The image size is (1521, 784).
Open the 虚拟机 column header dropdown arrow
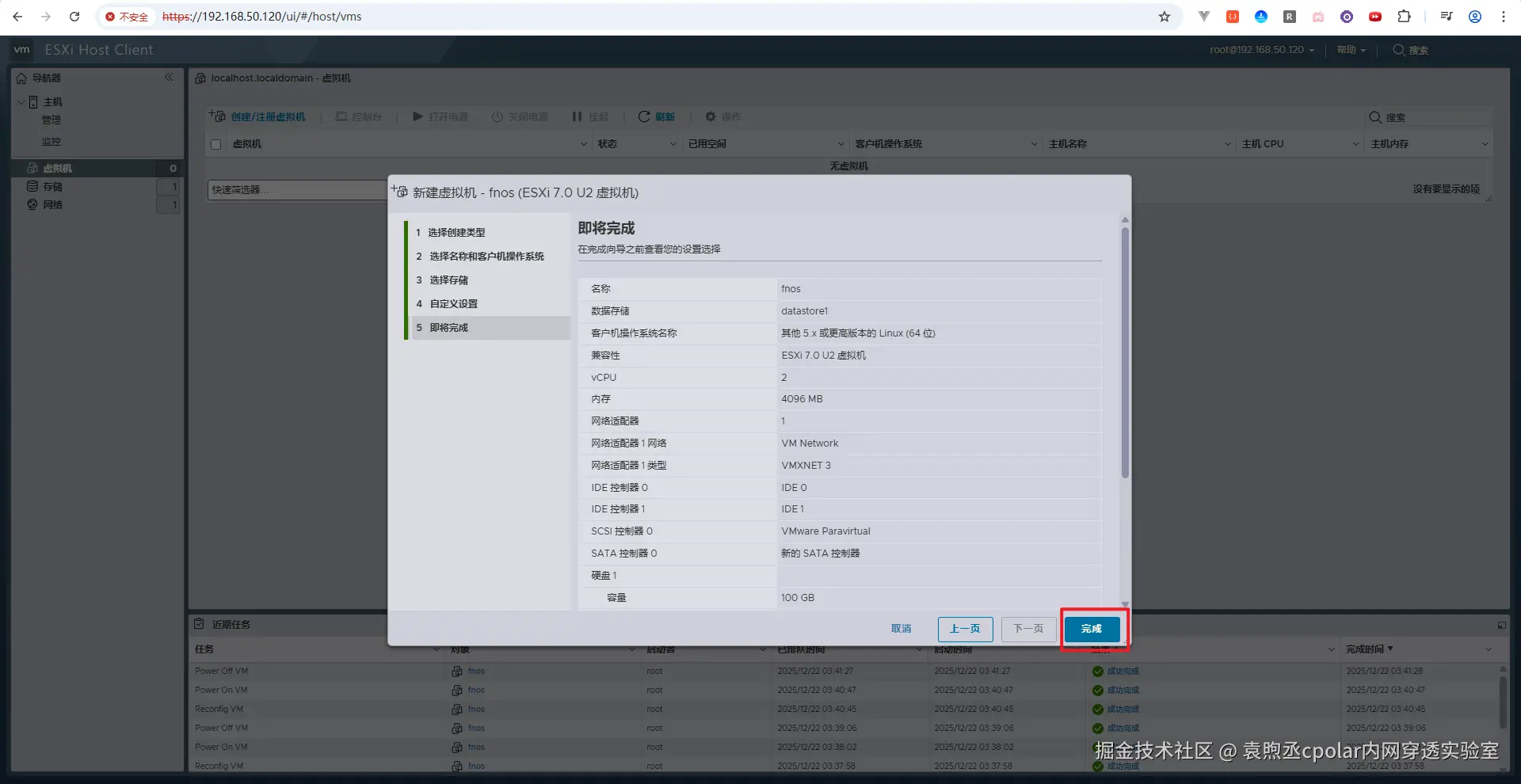(584, 144)
